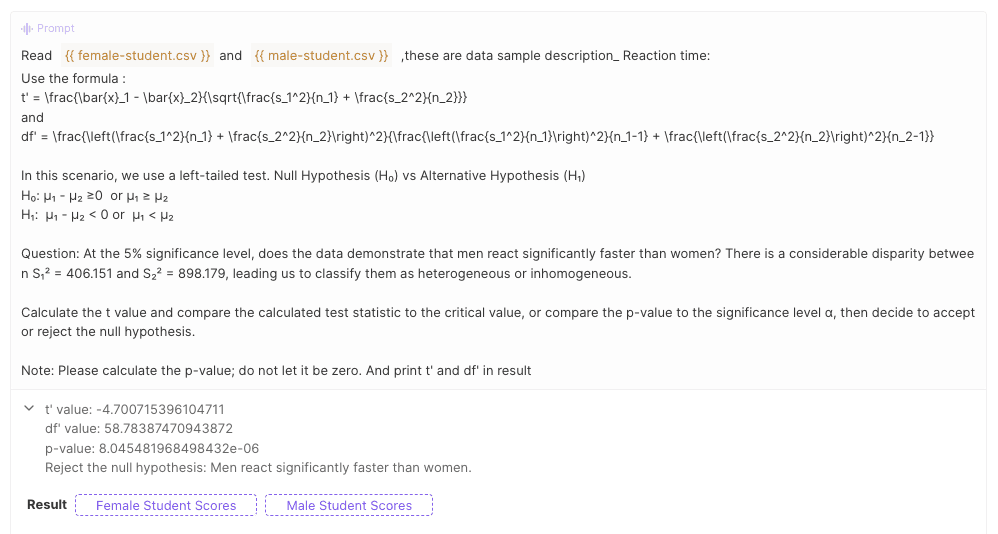
Task: Click the p-value output line
Action: [x=152, y=448]
